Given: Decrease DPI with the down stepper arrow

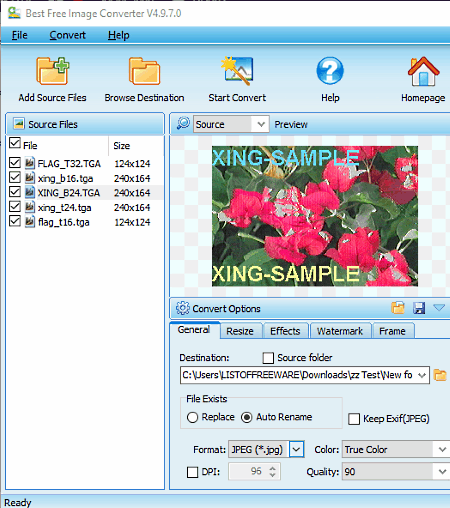Looking at the screenshot, I should point(272,475).
